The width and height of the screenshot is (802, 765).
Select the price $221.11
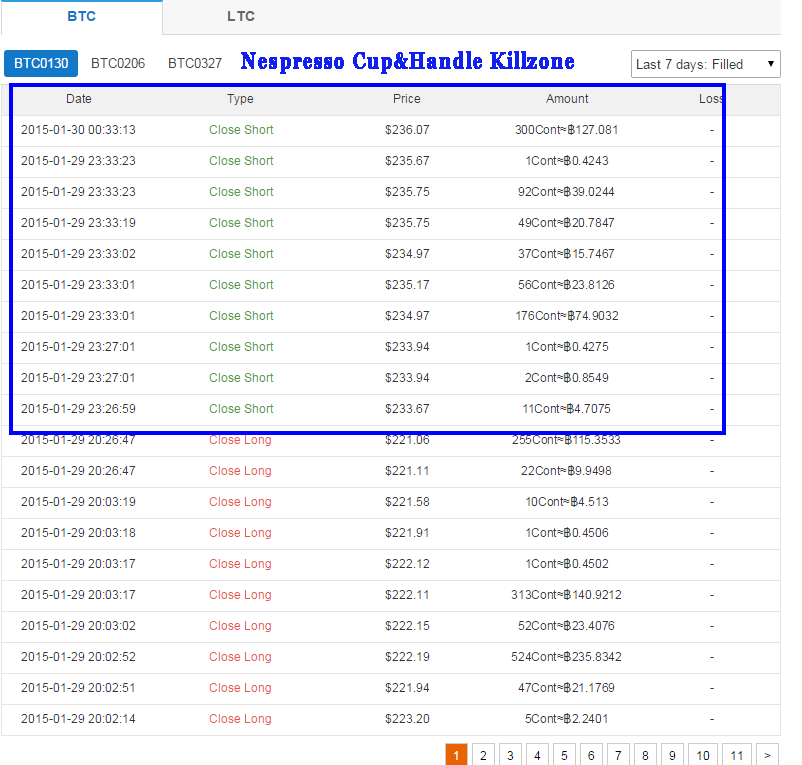(407, 471)
